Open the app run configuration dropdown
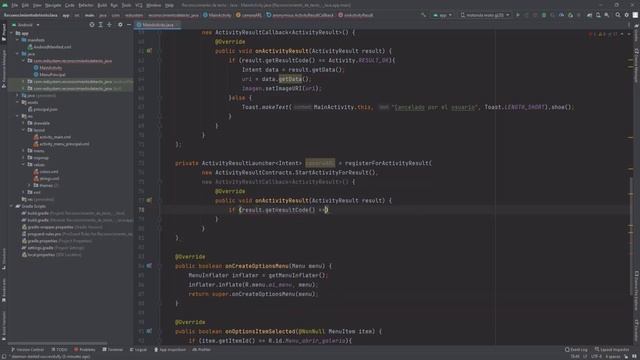This screenshot has width=640, height=360. [443, 15]
